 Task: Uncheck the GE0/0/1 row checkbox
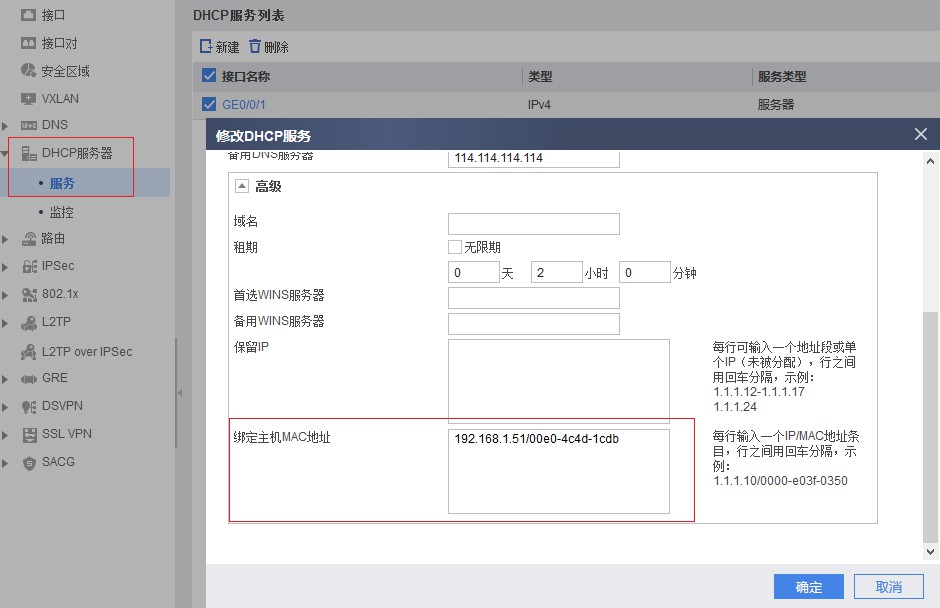tap(209, 104)
